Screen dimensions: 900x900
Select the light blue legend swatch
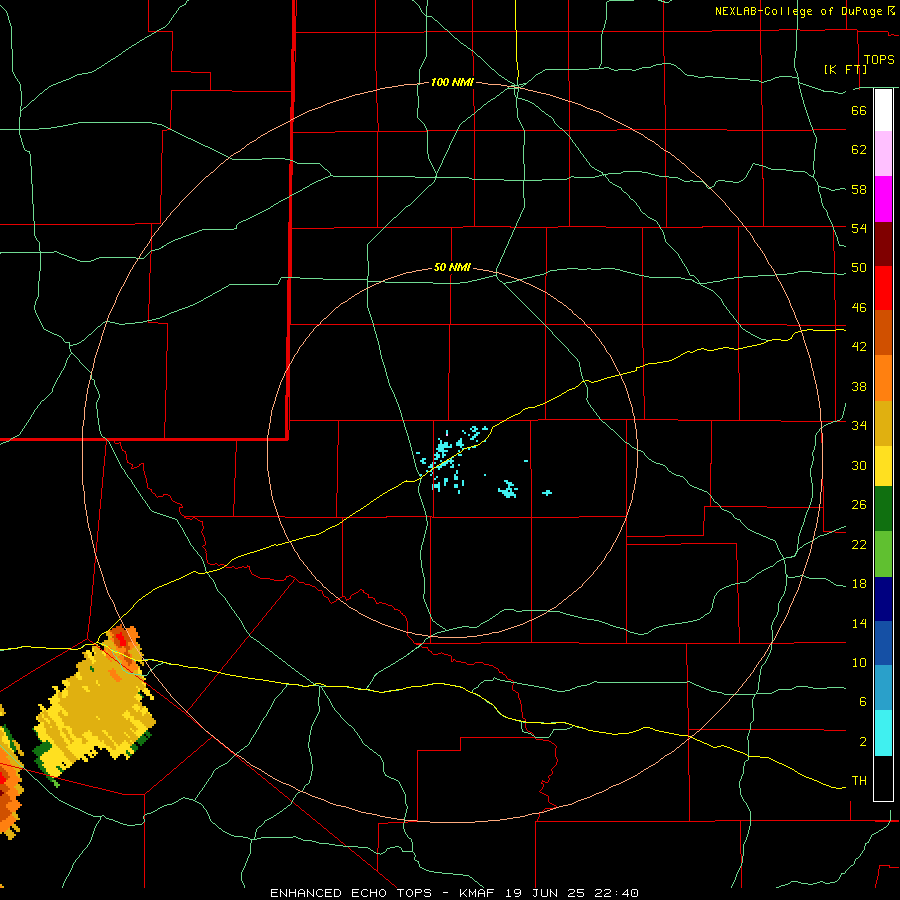883,688
